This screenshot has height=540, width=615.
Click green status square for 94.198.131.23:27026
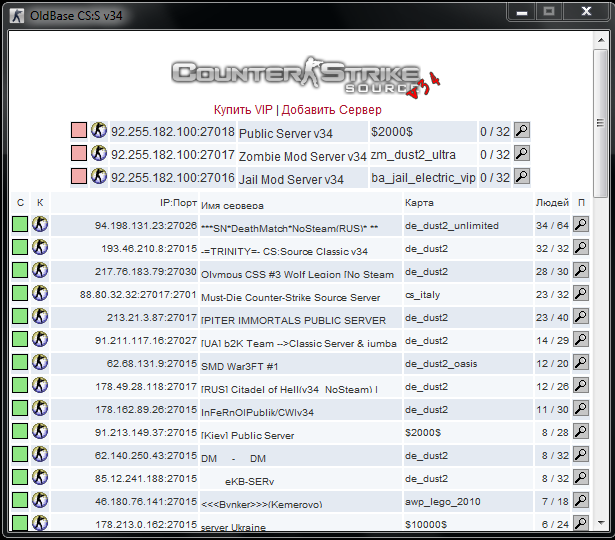(20, 224)
